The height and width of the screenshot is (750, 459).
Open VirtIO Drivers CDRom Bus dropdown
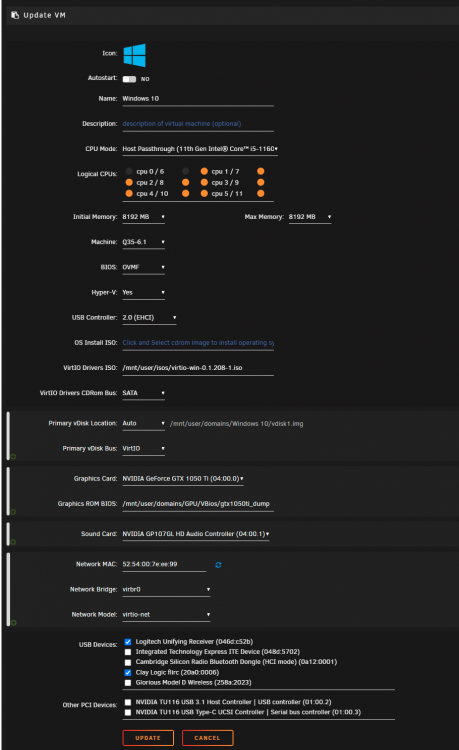point(143,393)
